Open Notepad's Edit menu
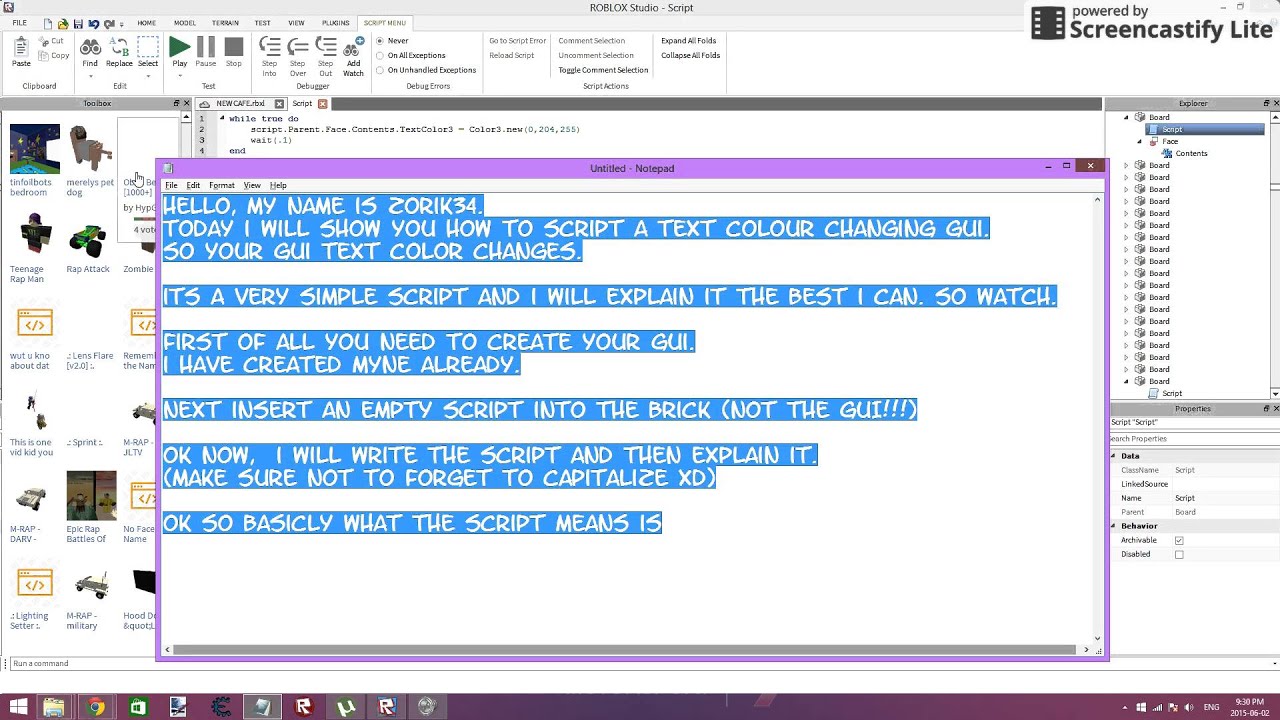The width and height of the screenshot is (1280, 720). 193,185
